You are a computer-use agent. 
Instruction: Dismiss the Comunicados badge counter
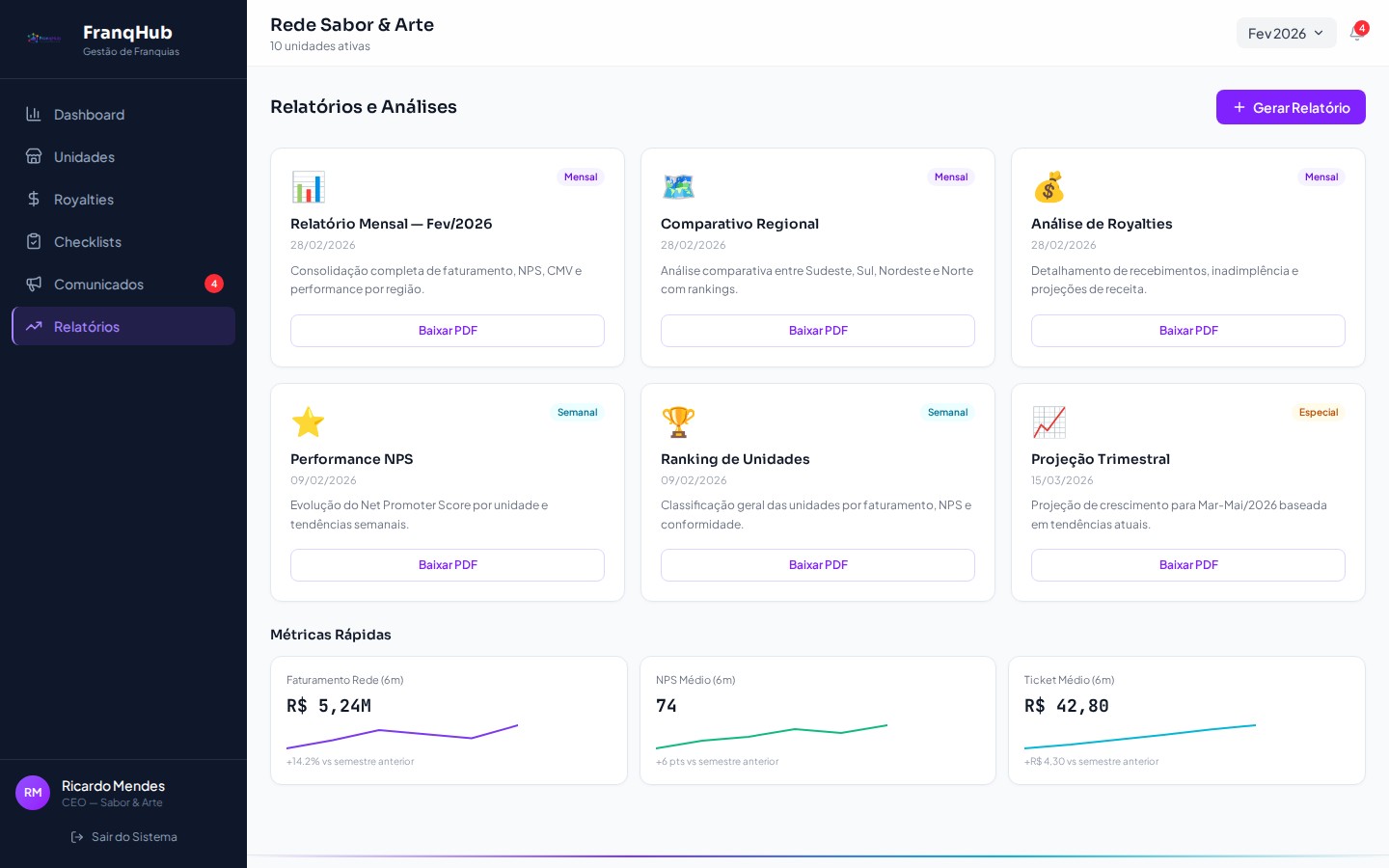pos(214,284)
